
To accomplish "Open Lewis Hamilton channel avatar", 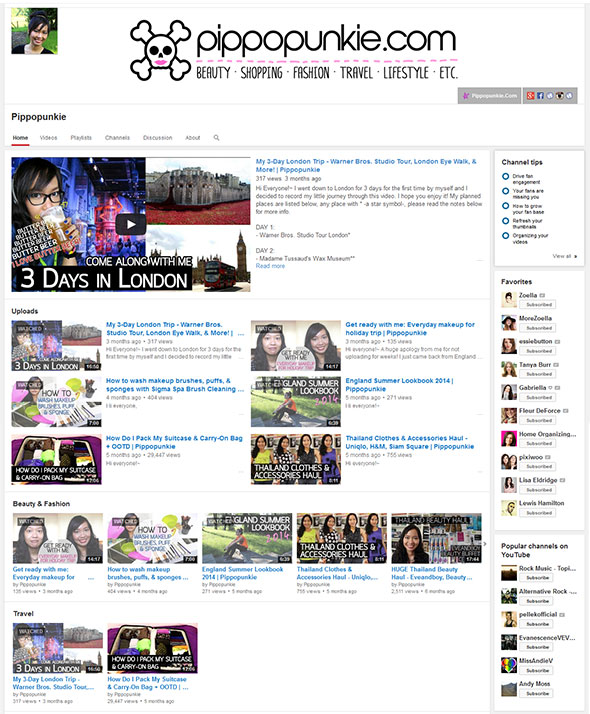I will (x=509, y=508).
